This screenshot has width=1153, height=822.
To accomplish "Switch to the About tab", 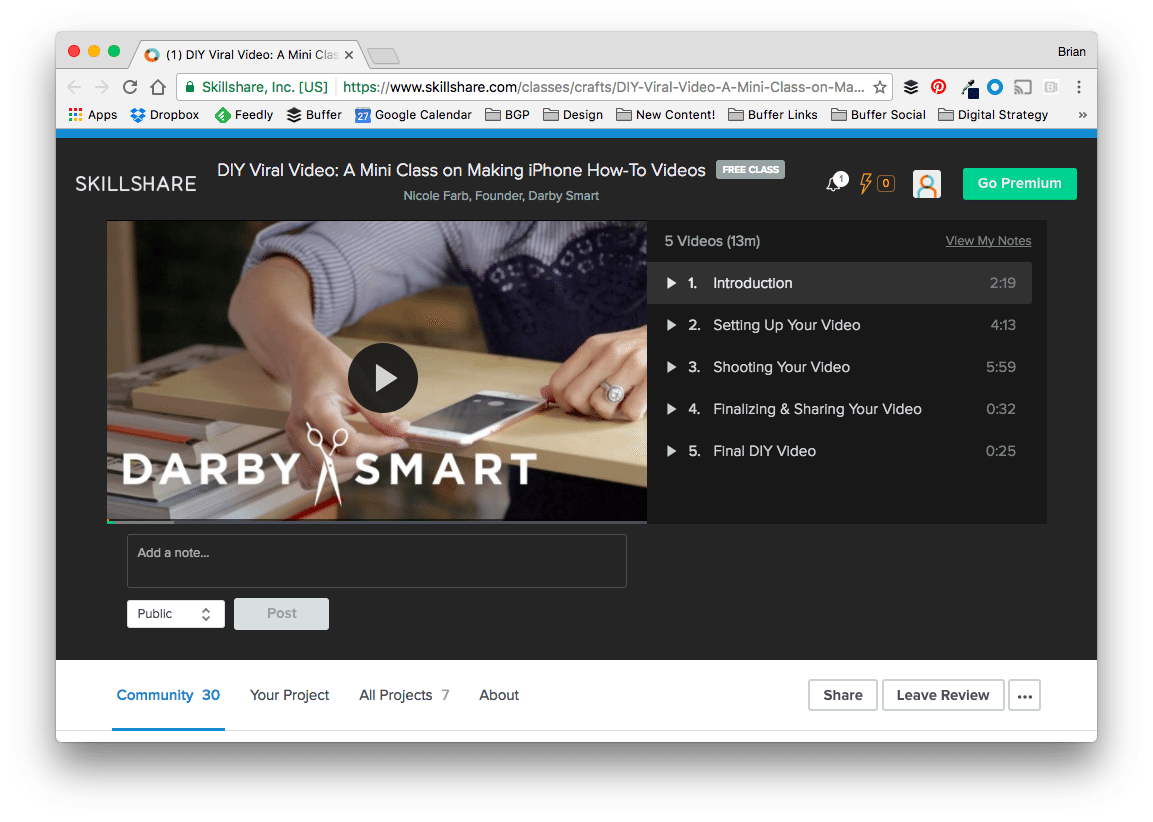I will (499, 695).
